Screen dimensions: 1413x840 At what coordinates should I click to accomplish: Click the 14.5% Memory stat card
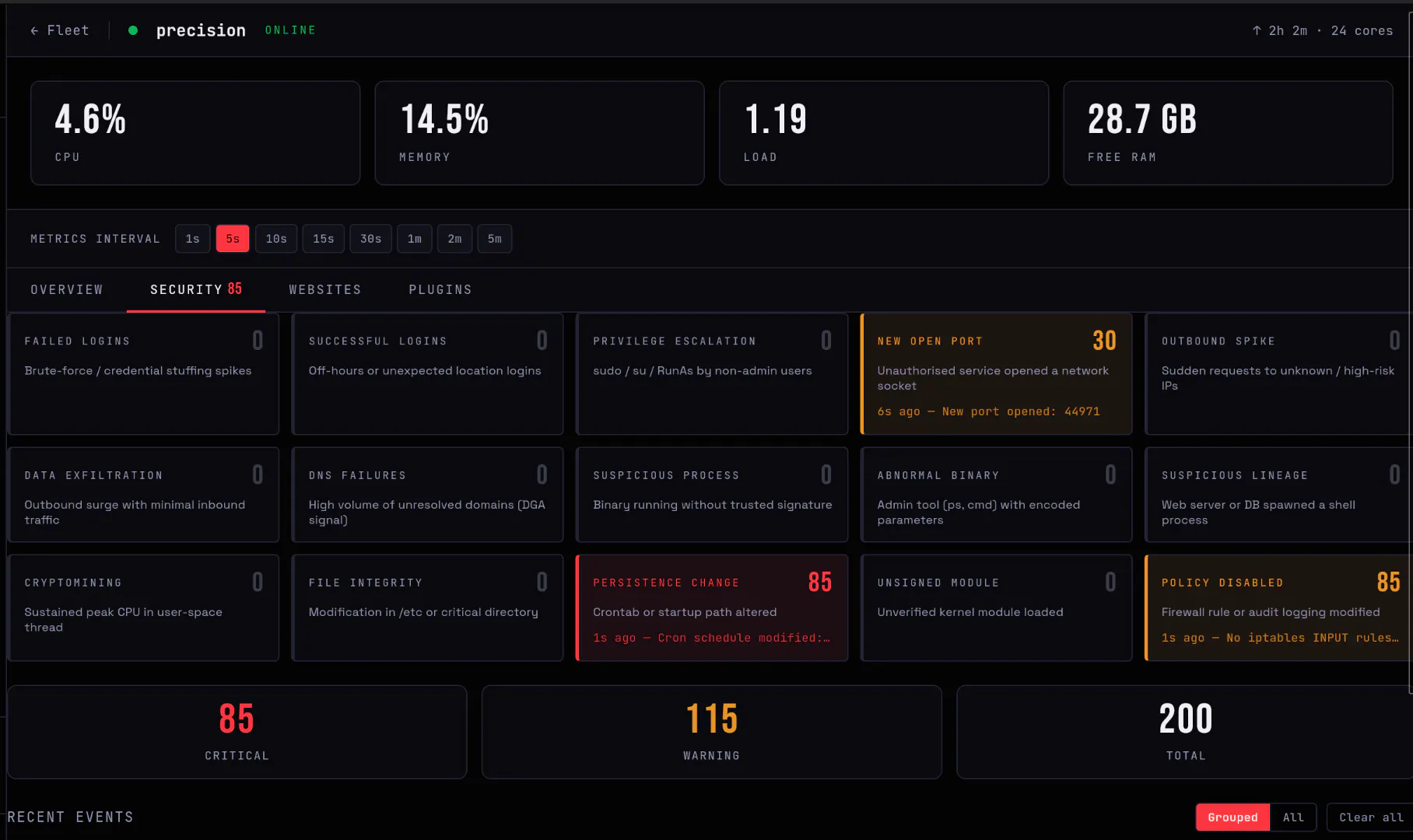[x=540, y=133]
